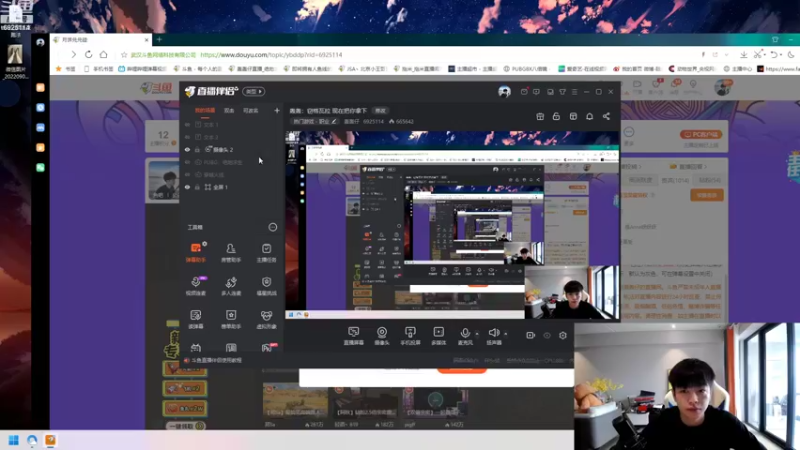Open the 主播任务 tool

[266, 252]
